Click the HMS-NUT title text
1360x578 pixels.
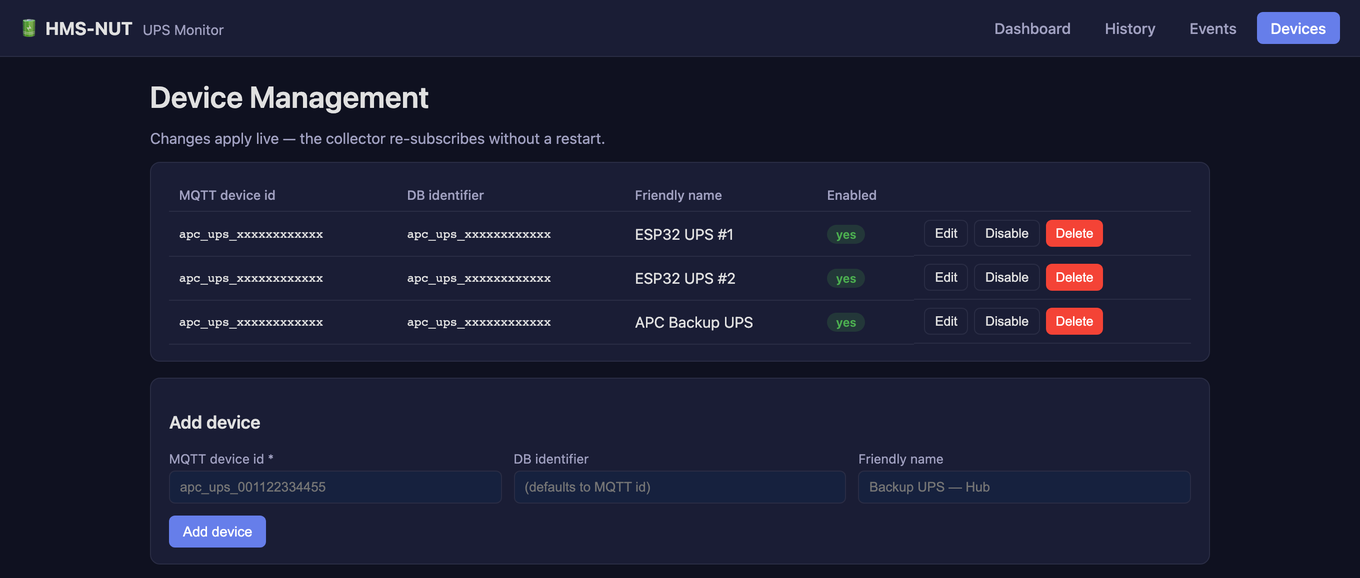(89, 29)
